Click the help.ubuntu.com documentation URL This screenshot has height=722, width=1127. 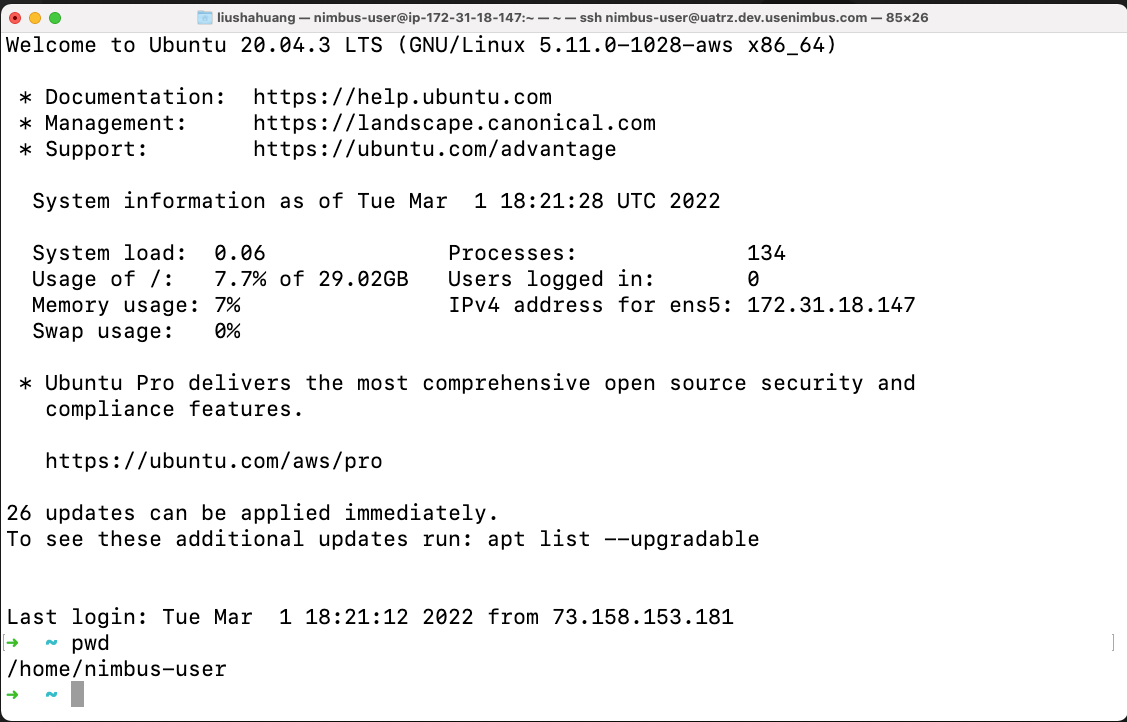[402, 97]
